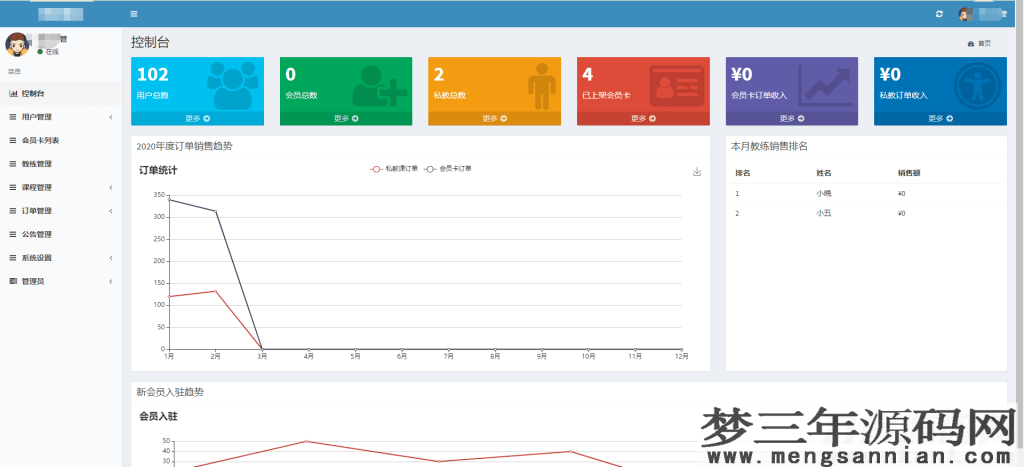Click 更多 on the 已上架会员卡 card
Image resolution: width=1024 pixels, height=467 pixels.
coord(643,118)
